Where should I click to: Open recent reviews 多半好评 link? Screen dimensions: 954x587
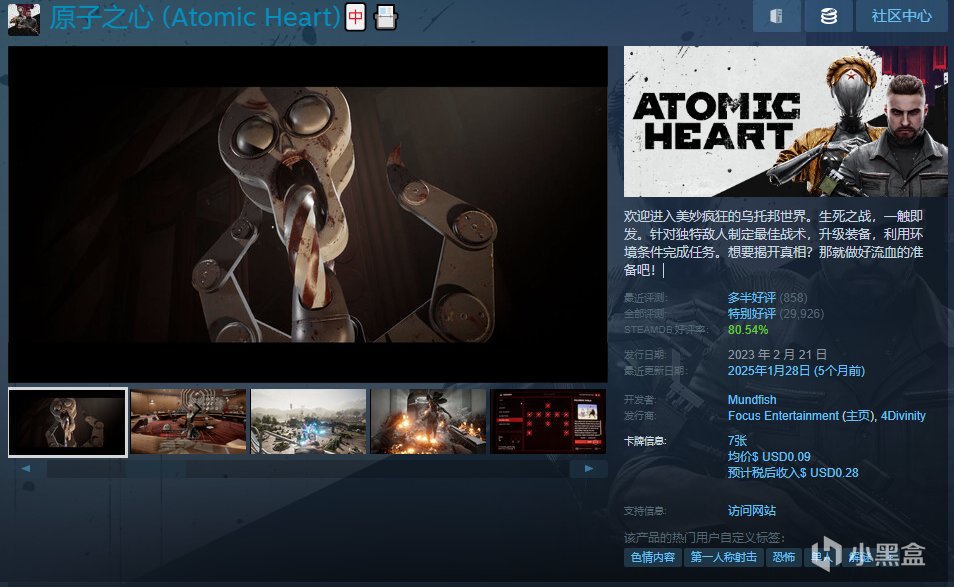point(751,297)
